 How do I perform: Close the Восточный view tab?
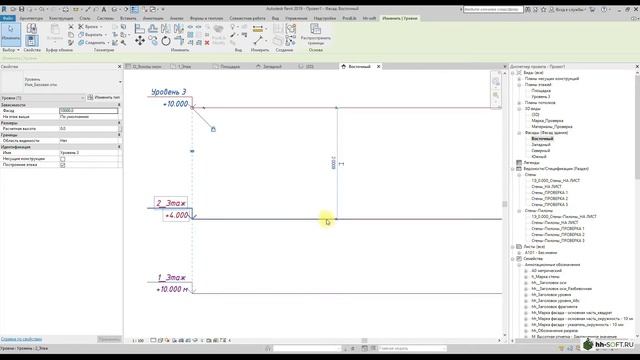(378, 66)
